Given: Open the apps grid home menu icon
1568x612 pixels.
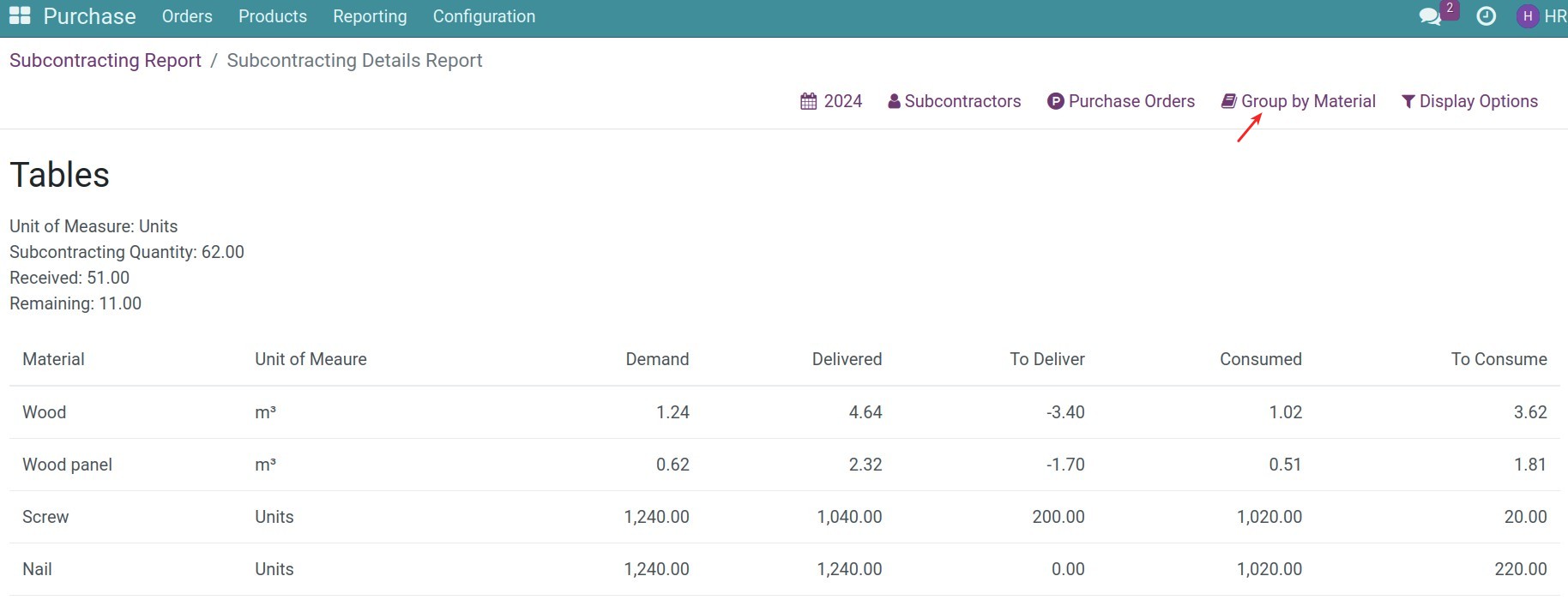Looking at the screenshot, I should pyautogui.click(x=20, y=16).
